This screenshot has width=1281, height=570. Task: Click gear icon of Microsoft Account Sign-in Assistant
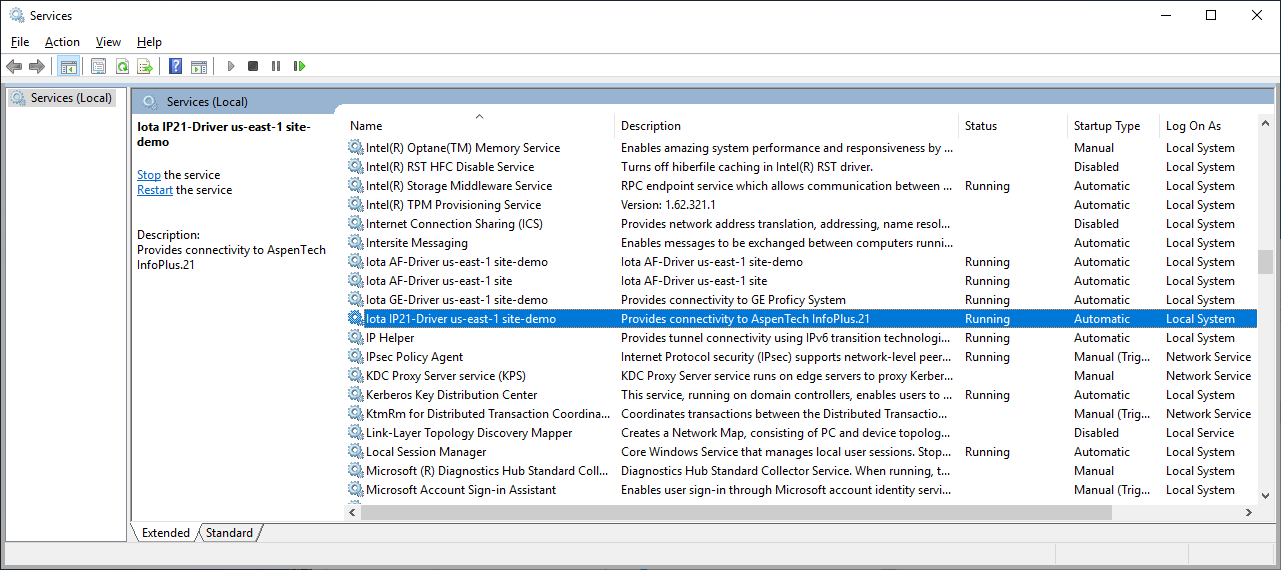355,490
